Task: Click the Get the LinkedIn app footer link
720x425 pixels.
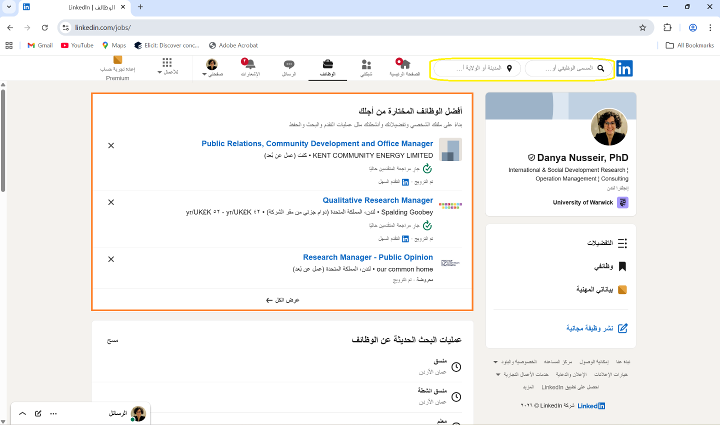Action: pyautogui.click(x=570, y=387)
